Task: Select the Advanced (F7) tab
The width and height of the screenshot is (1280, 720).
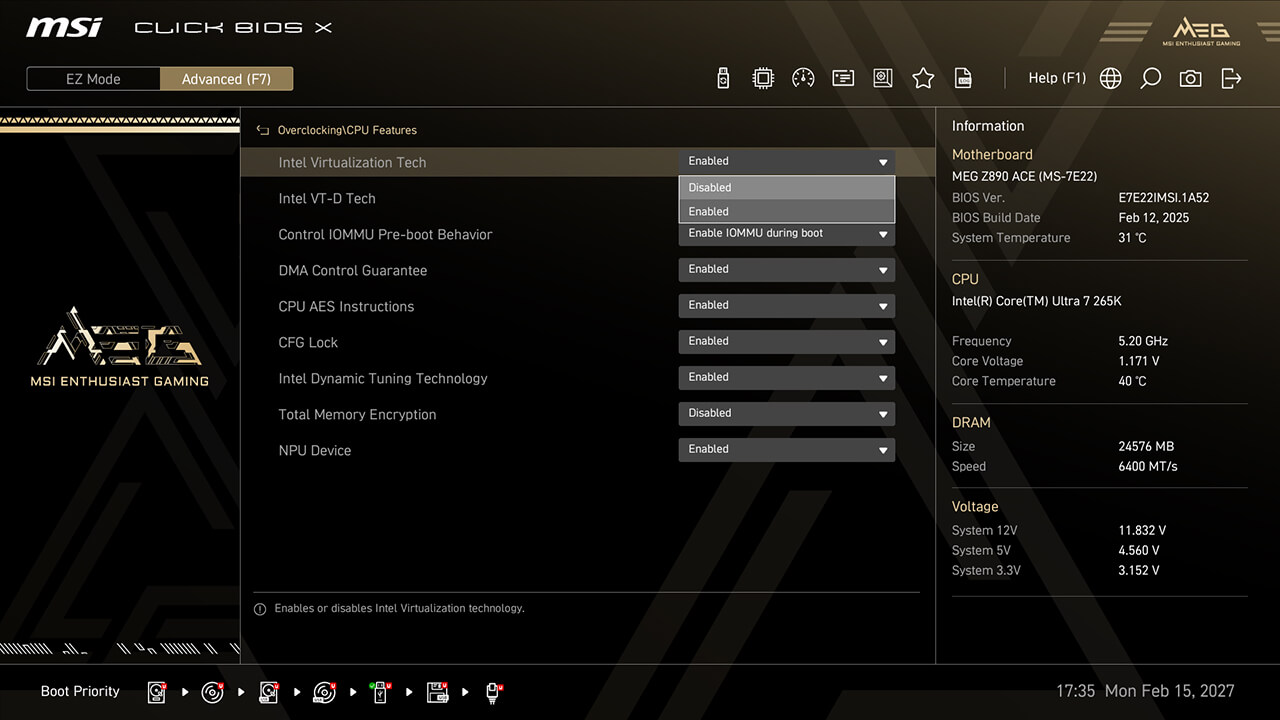Action: click(226, 79)
